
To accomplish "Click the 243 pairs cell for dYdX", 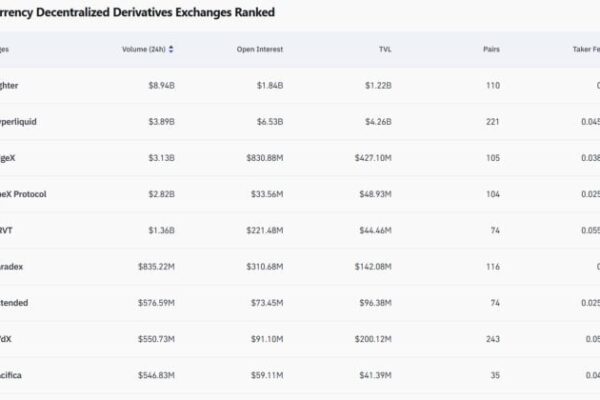I will [x=492, y=339].
